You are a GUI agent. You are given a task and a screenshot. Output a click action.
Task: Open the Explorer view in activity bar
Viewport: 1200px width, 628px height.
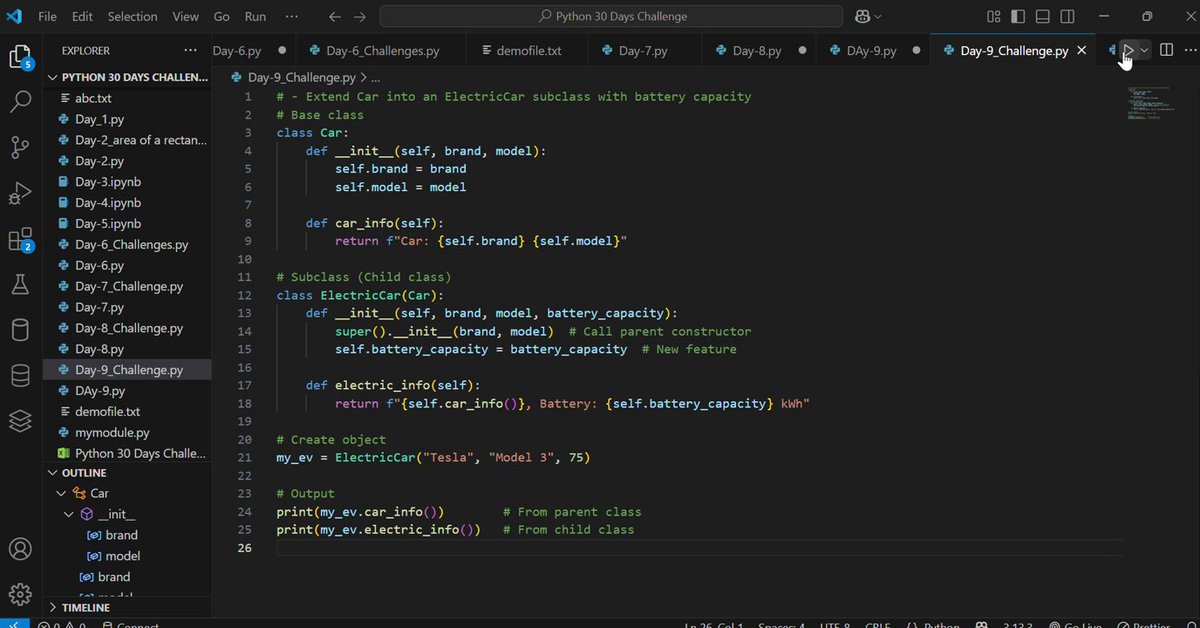pos(21,56)
